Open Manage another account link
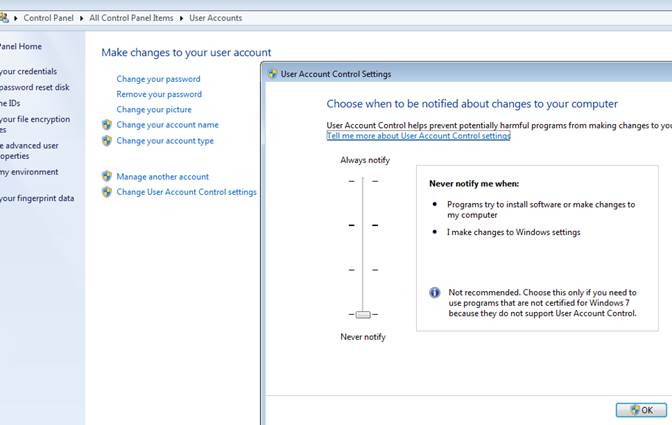672x425 pixels. click(162, 177)
